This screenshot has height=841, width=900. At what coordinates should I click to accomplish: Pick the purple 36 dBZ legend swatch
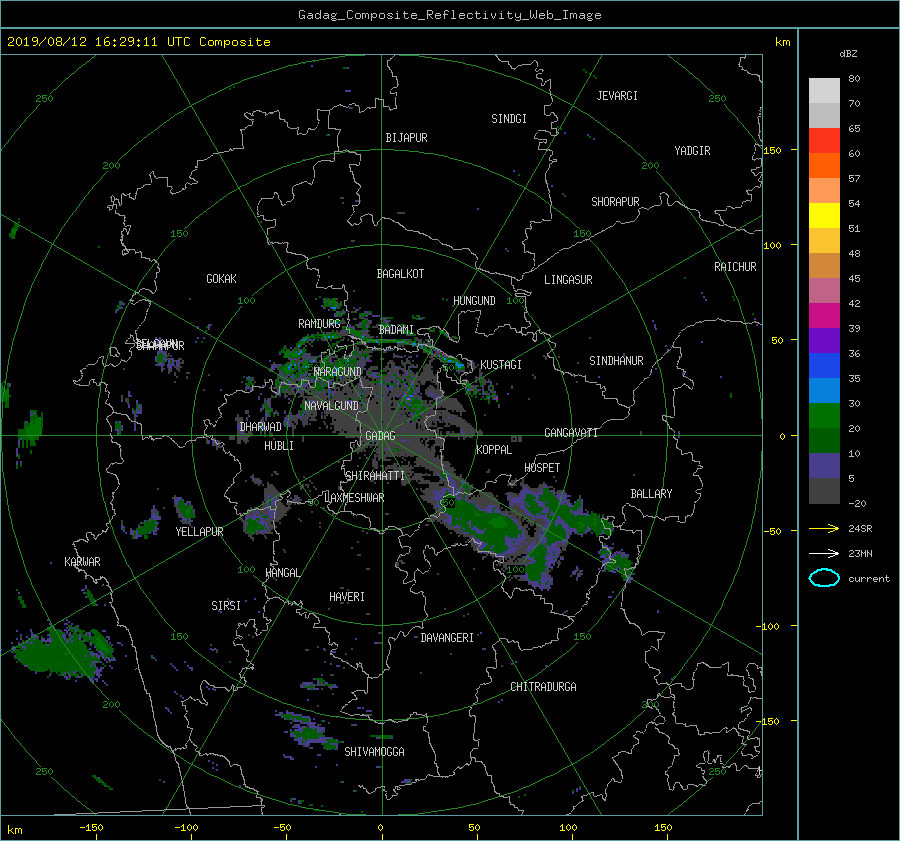[x=824, y=340]
